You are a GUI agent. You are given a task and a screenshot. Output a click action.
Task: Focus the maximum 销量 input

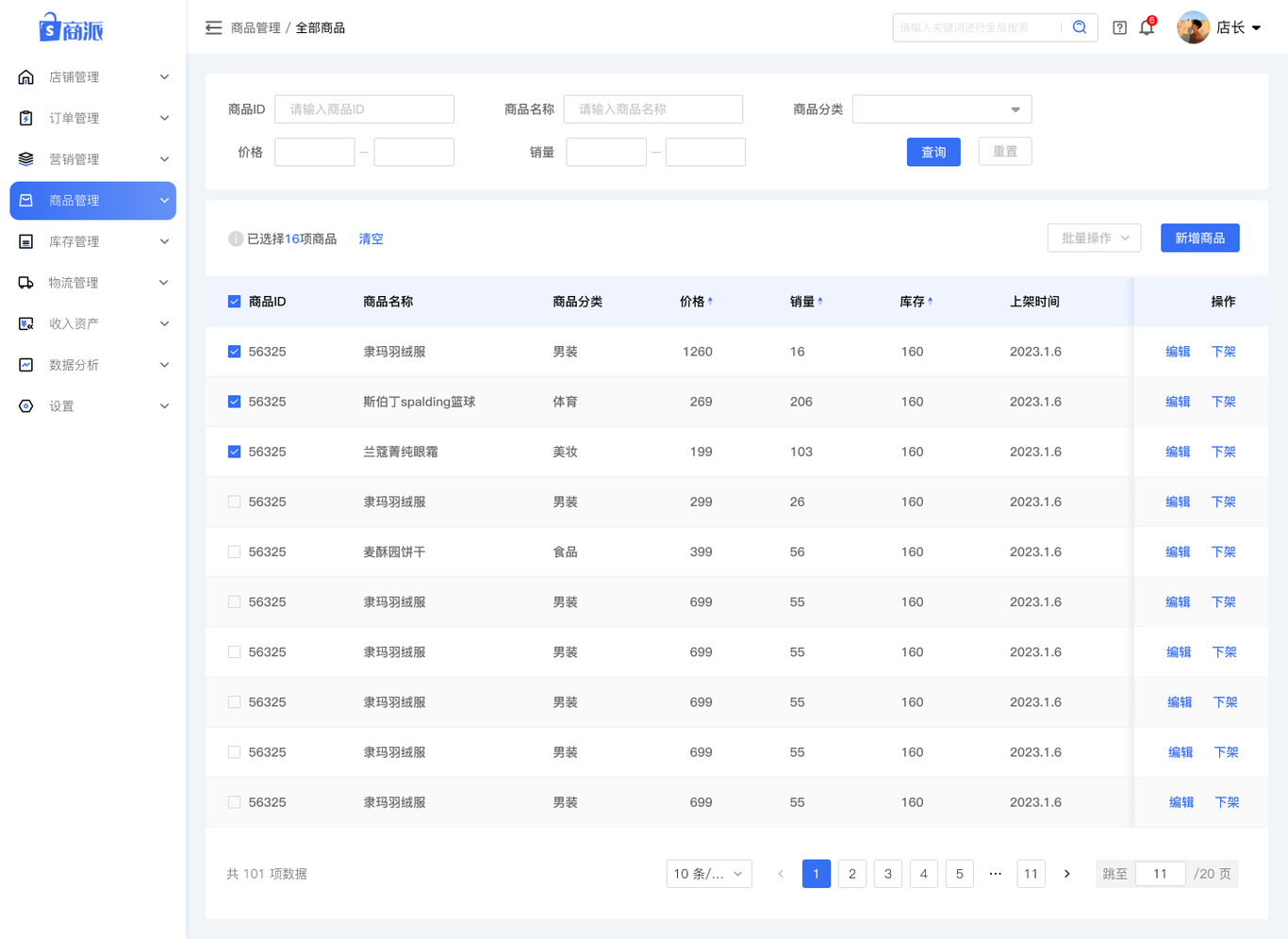pyautogui.click(x=705, y=152)
